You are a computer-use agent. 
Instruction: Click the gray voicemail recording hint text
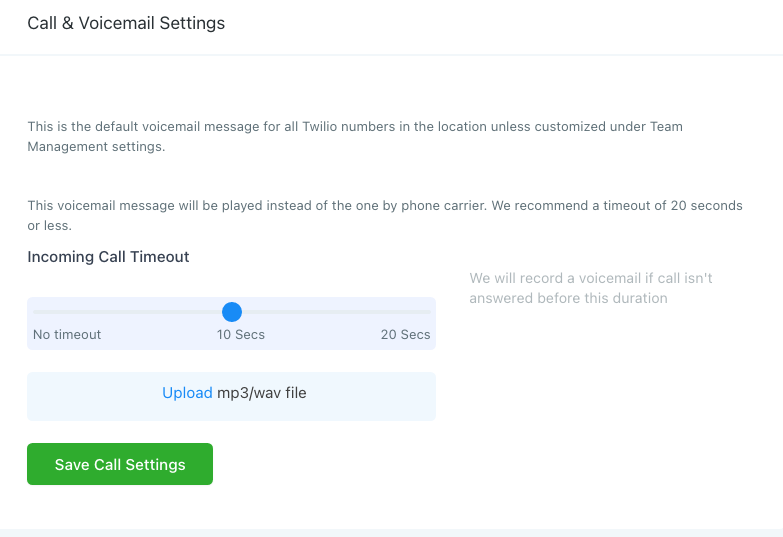click(x=590, y=288)
